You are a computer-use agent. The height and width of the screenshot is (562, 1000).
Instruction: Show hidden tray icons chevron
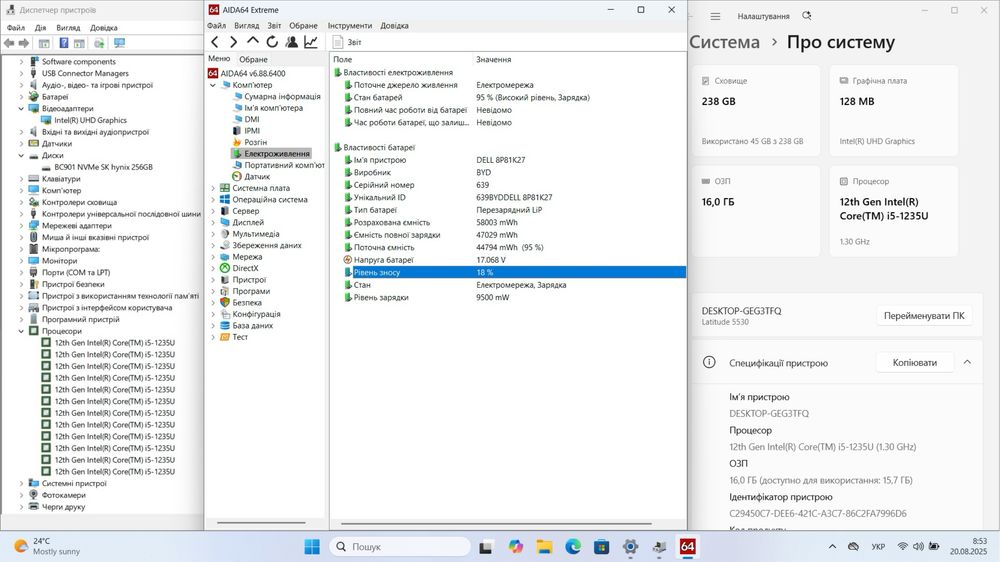pos(832,547)
